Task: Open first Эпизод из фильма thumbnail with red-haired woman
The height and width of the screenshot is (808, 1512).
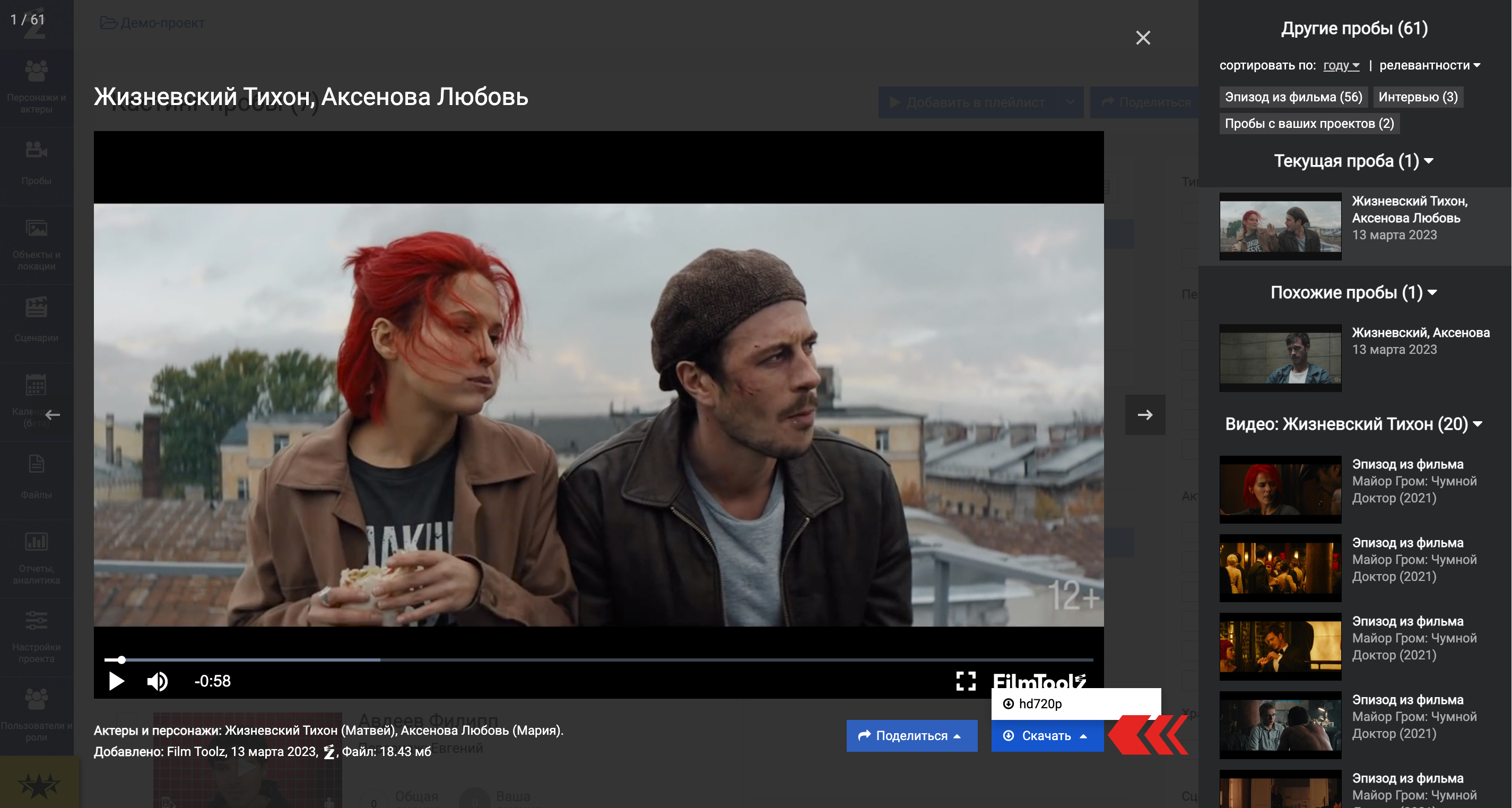Action: [x=1280, y=489]
